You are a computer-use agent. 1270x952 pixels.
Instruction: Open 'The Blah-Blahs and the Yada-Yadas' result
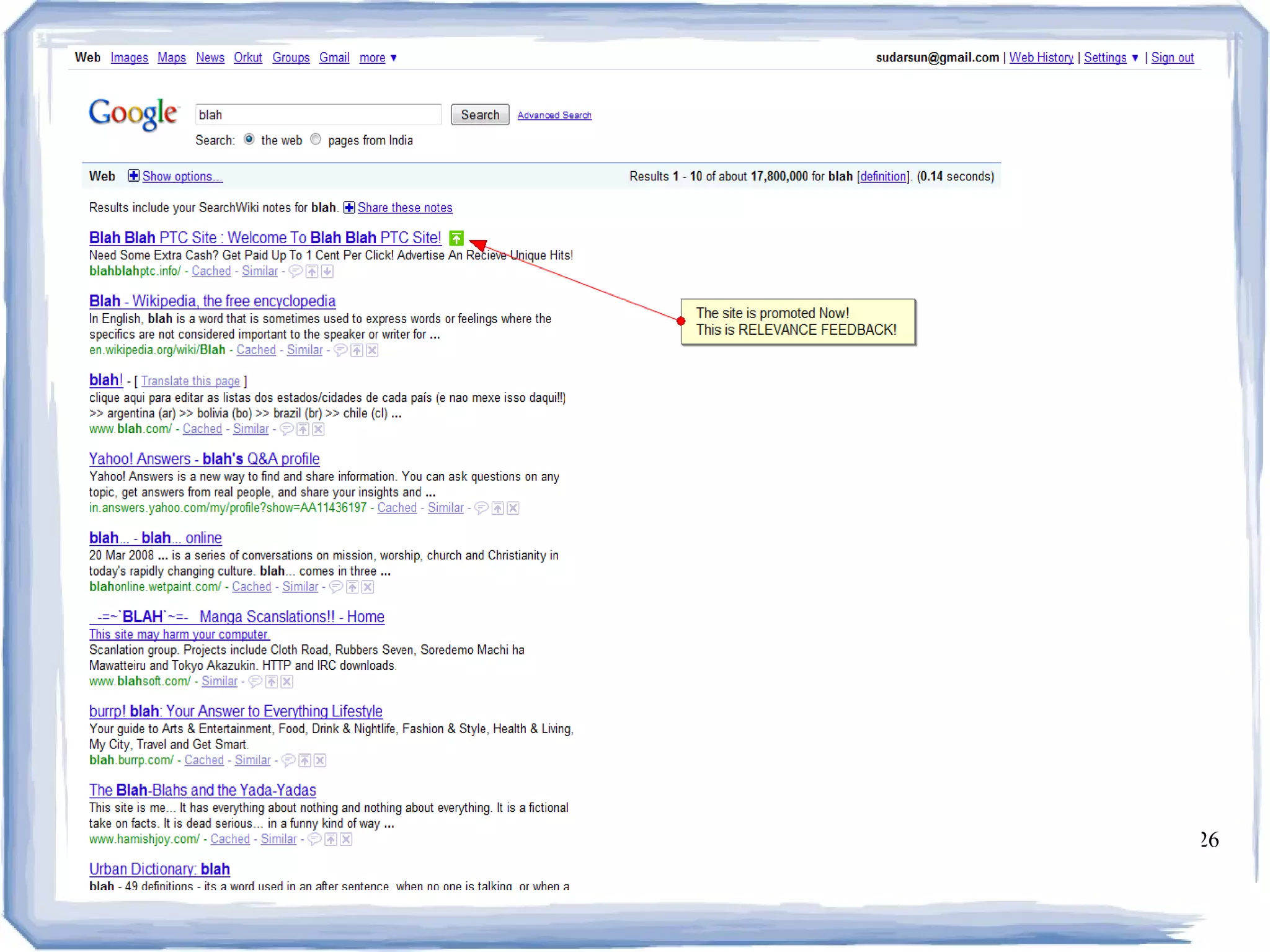click(x=203, y=790)
